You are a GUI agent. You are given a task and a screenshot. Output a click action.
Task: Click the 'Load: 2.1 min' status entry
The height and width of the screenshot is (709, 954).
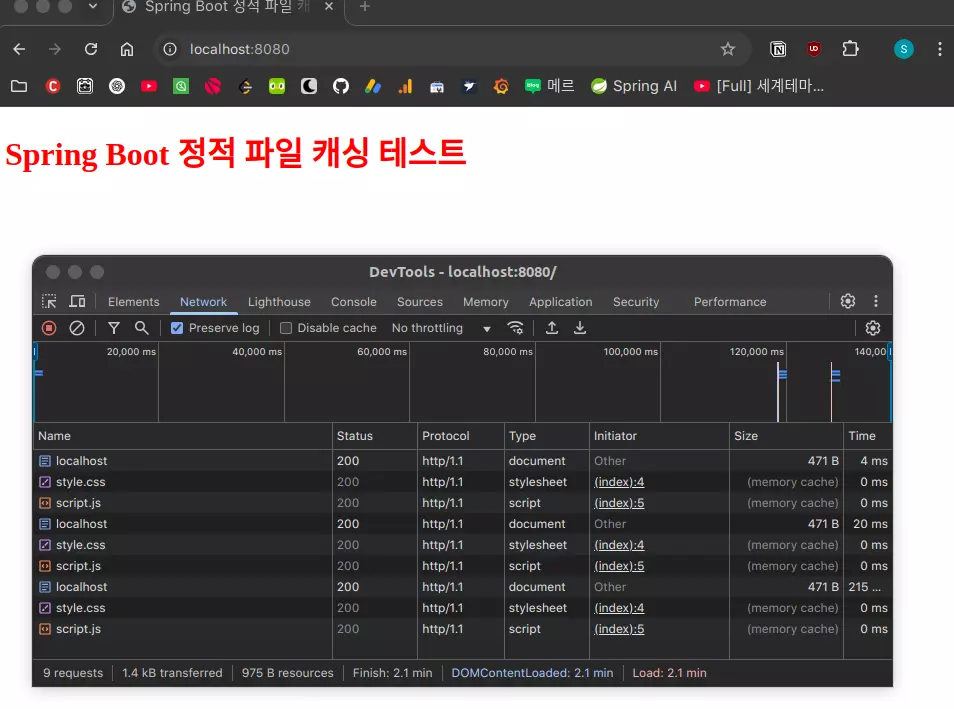(669, 673)
